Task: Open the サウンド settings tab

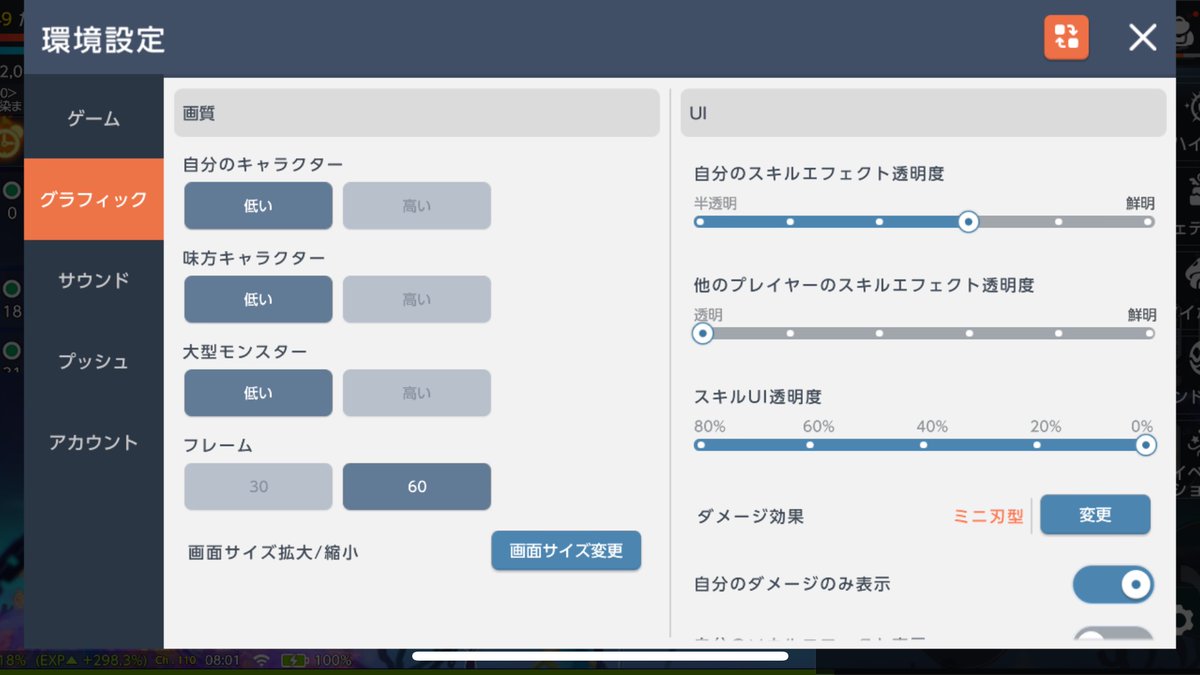Action: [x=93, y=281]
